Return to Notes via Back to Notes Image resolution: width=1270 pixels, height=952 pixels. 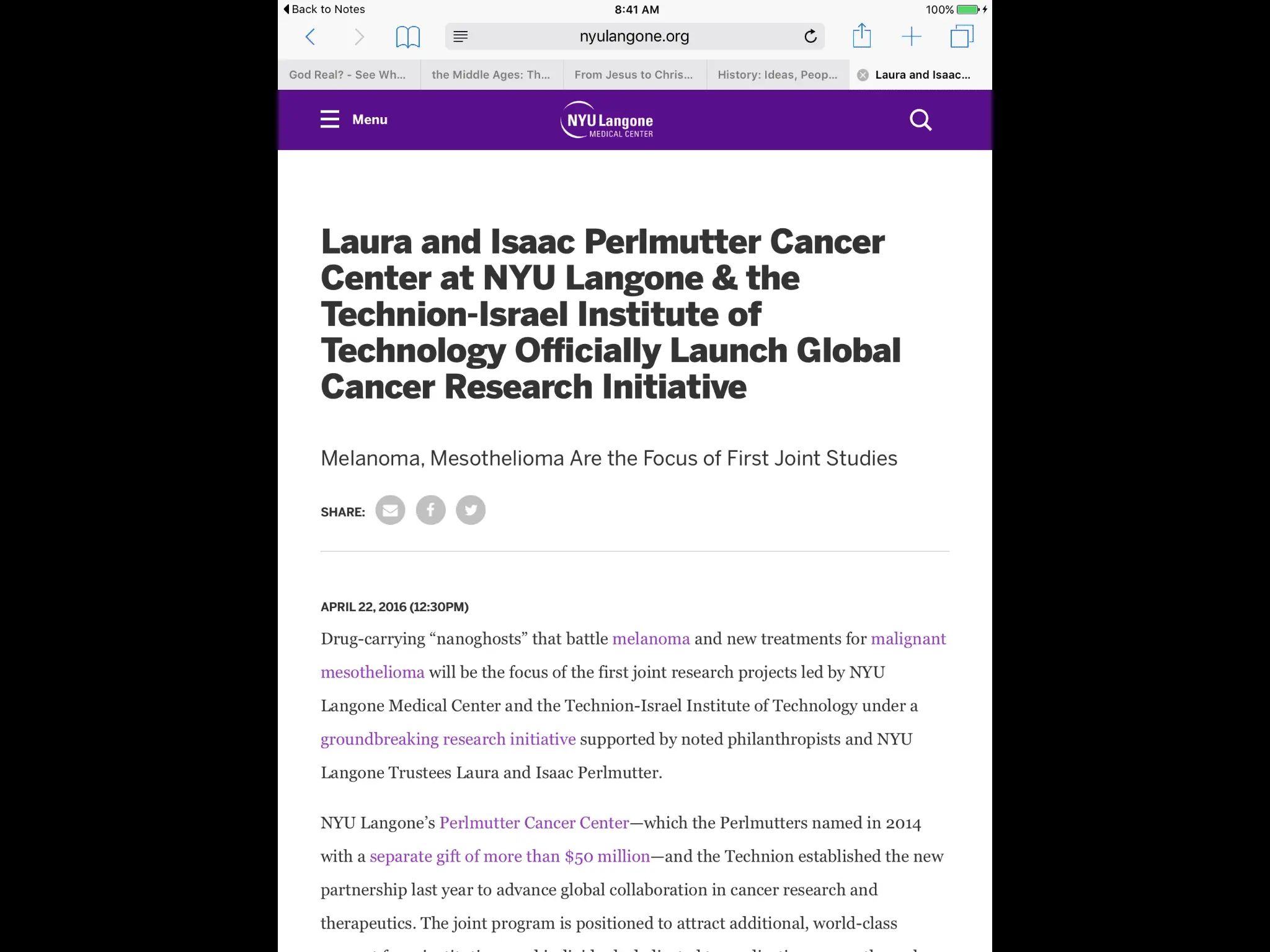coord(324,9)
